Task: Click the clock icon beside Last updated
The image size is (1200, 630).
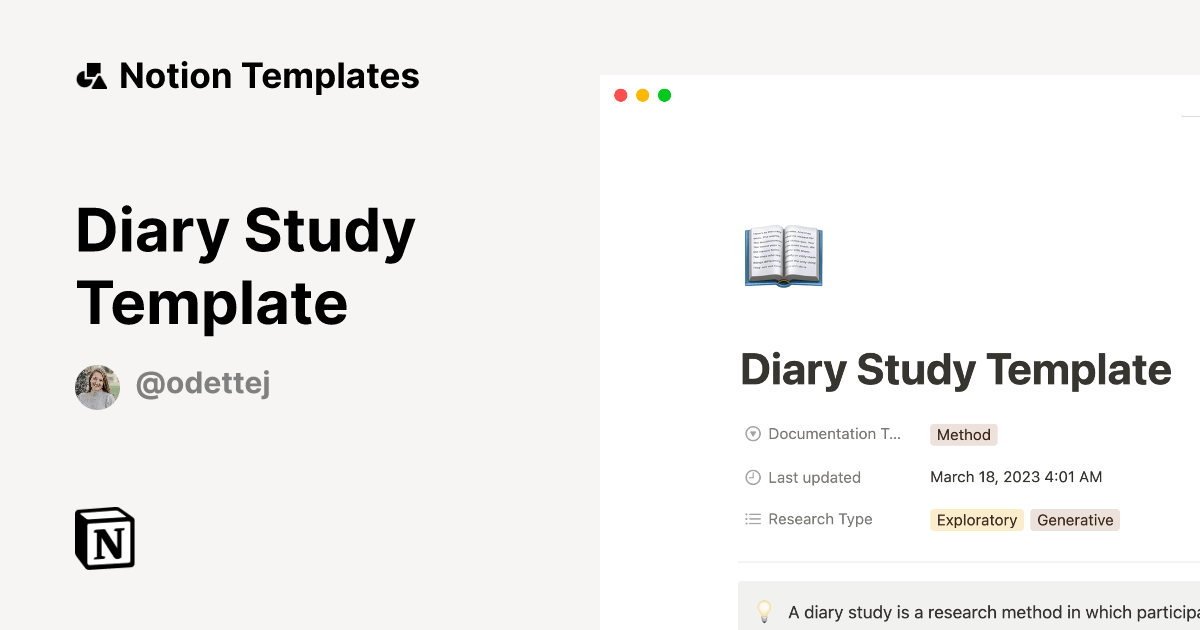Action: point(753,477)
